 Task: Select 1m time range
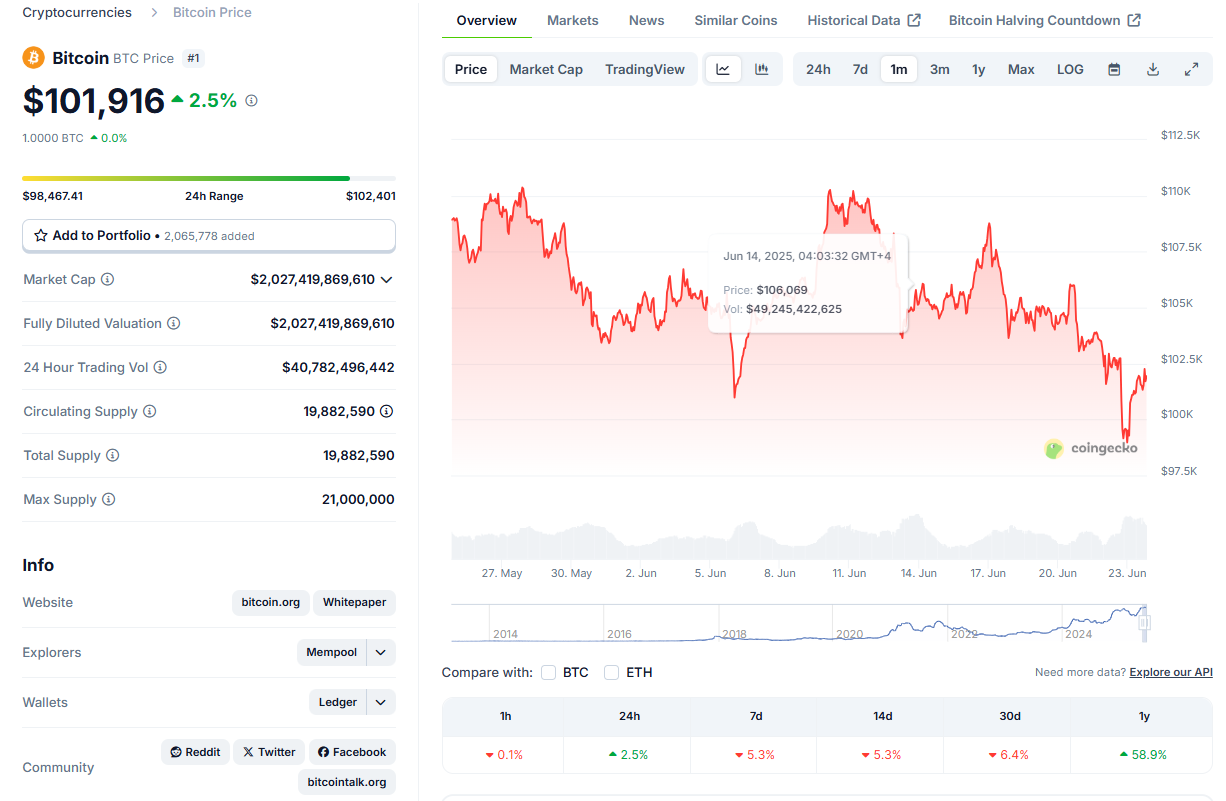point(899,69)
